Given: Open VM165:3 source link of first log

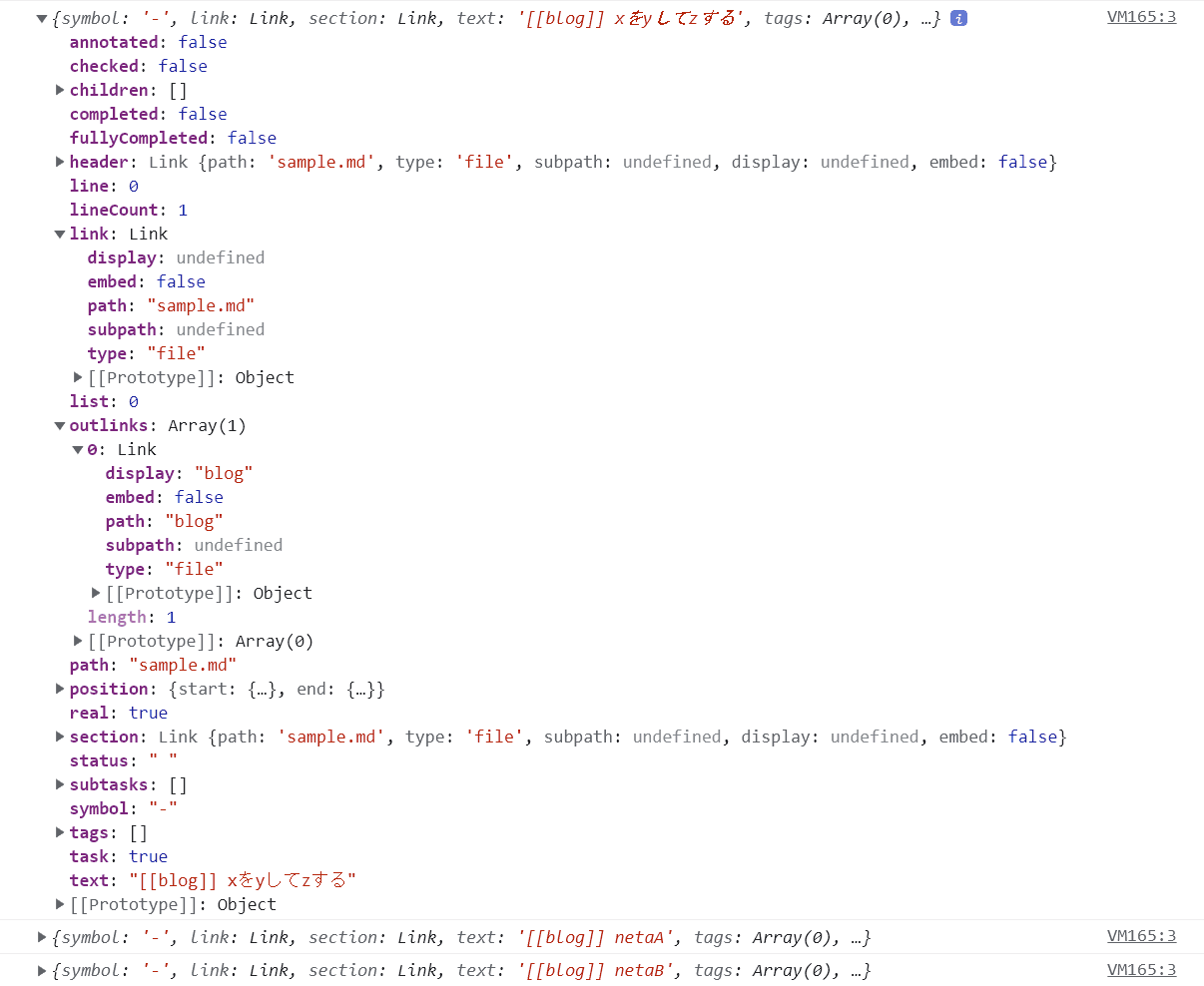Looking at the screenshot, I should click(x=1141, y=17).
